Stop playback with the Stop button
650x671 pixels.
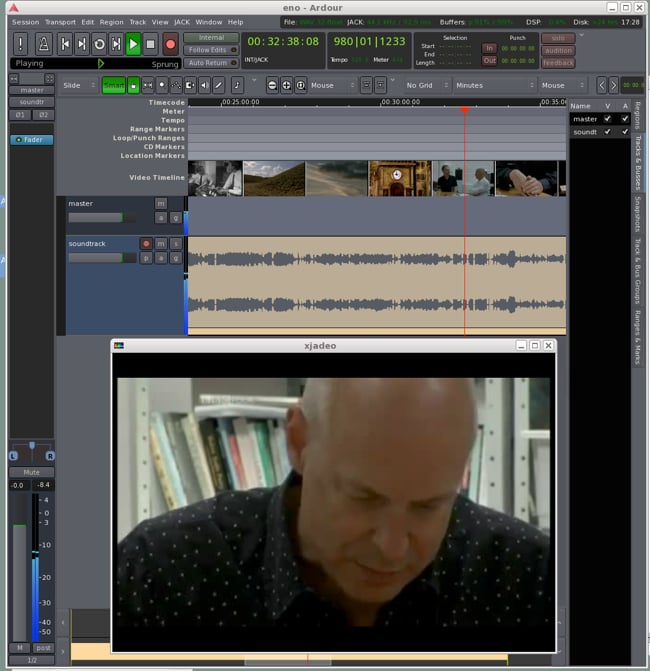151,43
